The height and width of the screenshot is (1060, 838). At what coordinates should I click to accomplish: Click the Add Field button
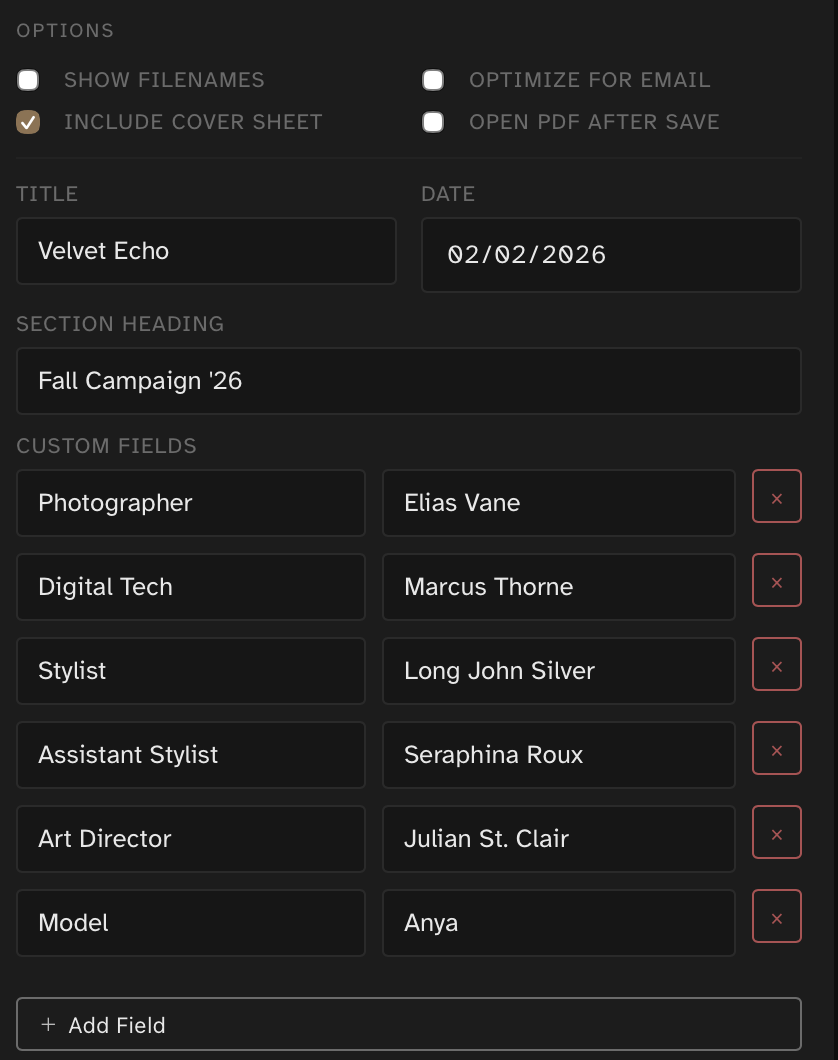click(409, 1025)
